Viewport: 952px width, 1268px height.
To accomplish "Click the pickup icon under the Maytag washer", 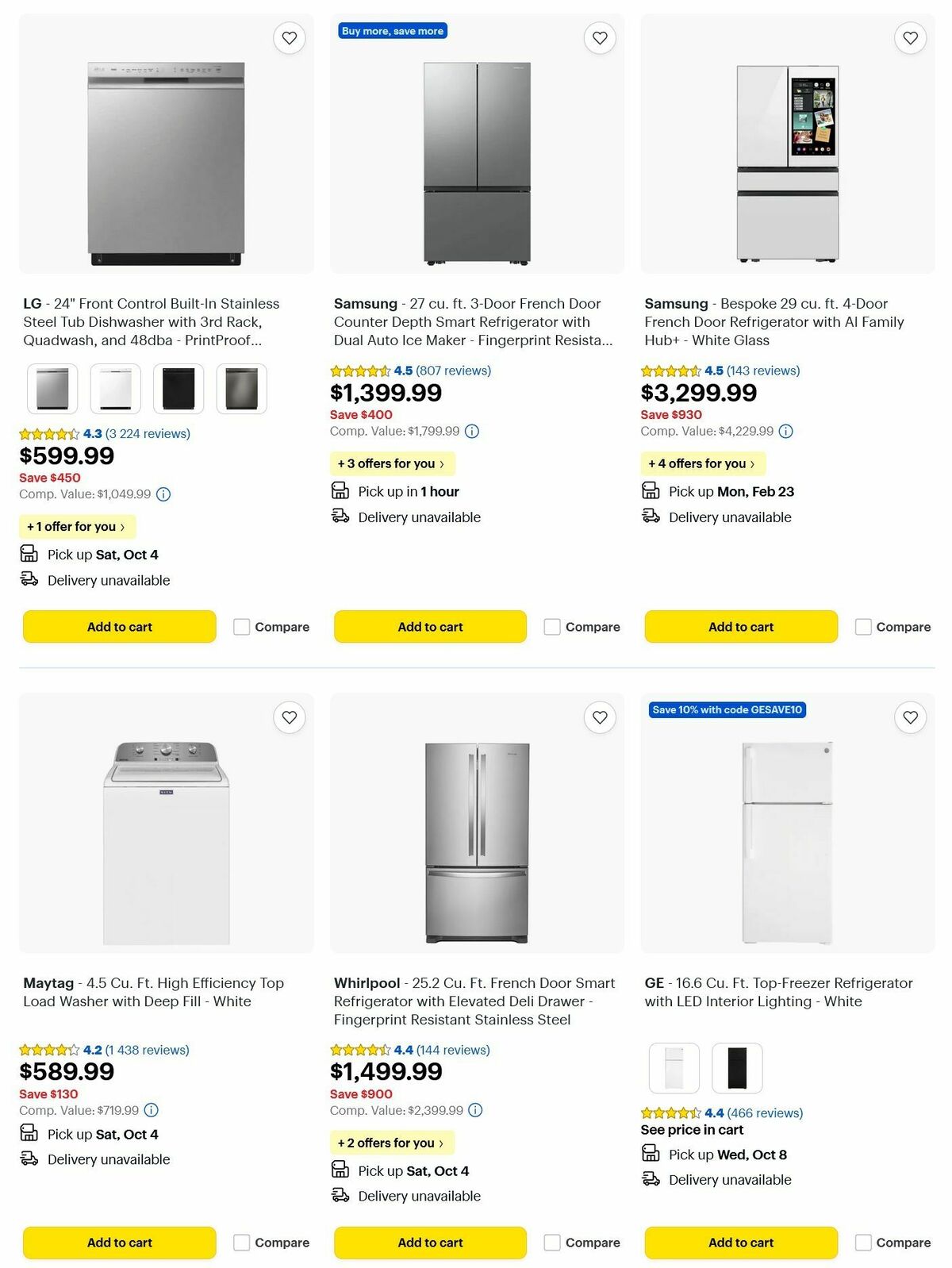I will [x=30, y=1134].
